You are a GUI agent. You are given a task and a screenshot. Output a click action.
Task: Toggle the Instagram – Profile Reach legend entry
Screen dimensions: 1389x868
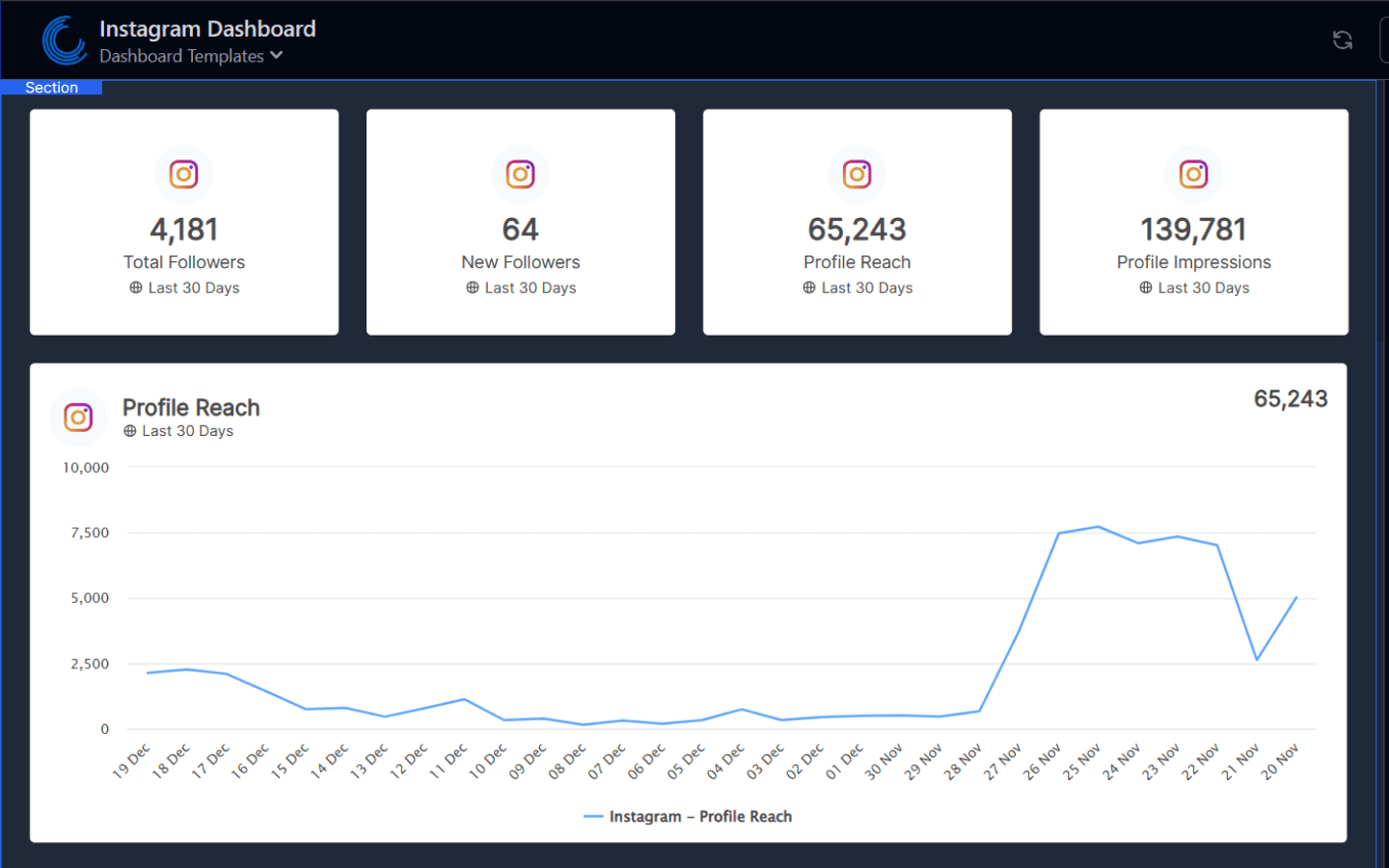pos(688,816)
